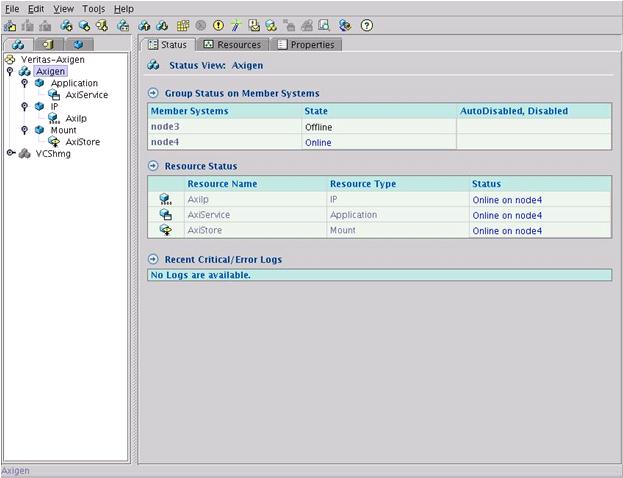
Task: Click the Save Configuration toolbar icon
Action: click(28, 26)
